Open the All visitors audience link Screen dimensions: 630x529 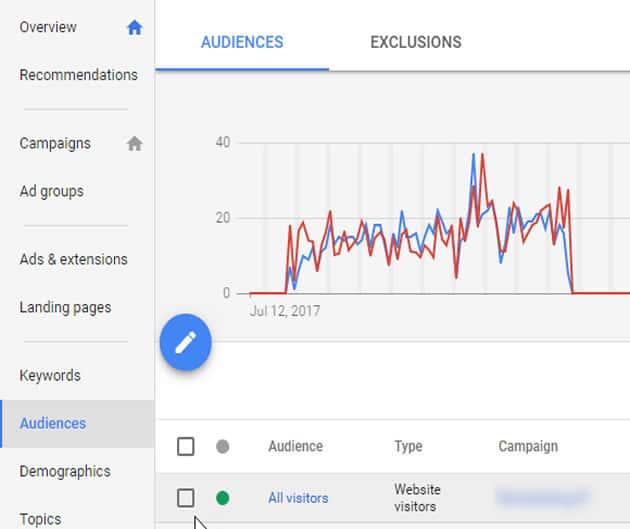click(298, 497)
